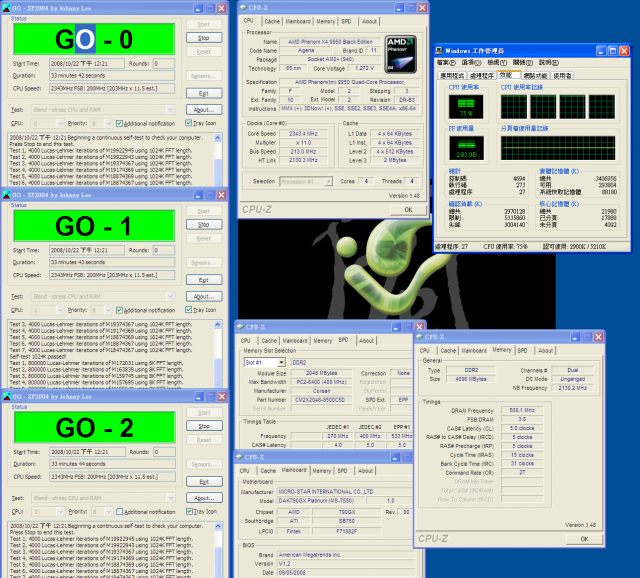640x578 pixels.
Task: Click the CPU-Z CPU window title icon
Action: point(243,7)
